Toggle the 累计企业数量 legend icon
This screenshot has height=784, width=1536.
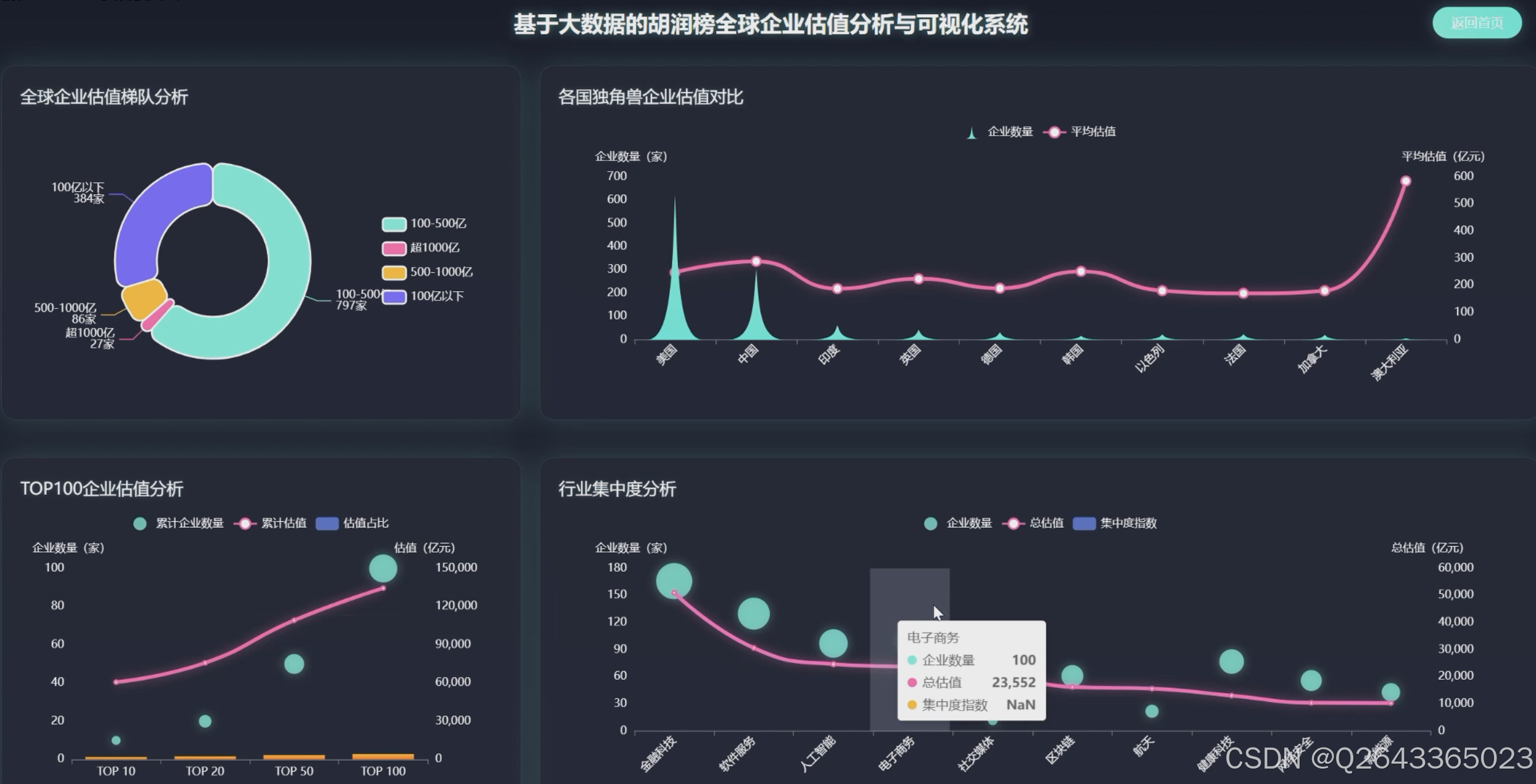point(140,524)
